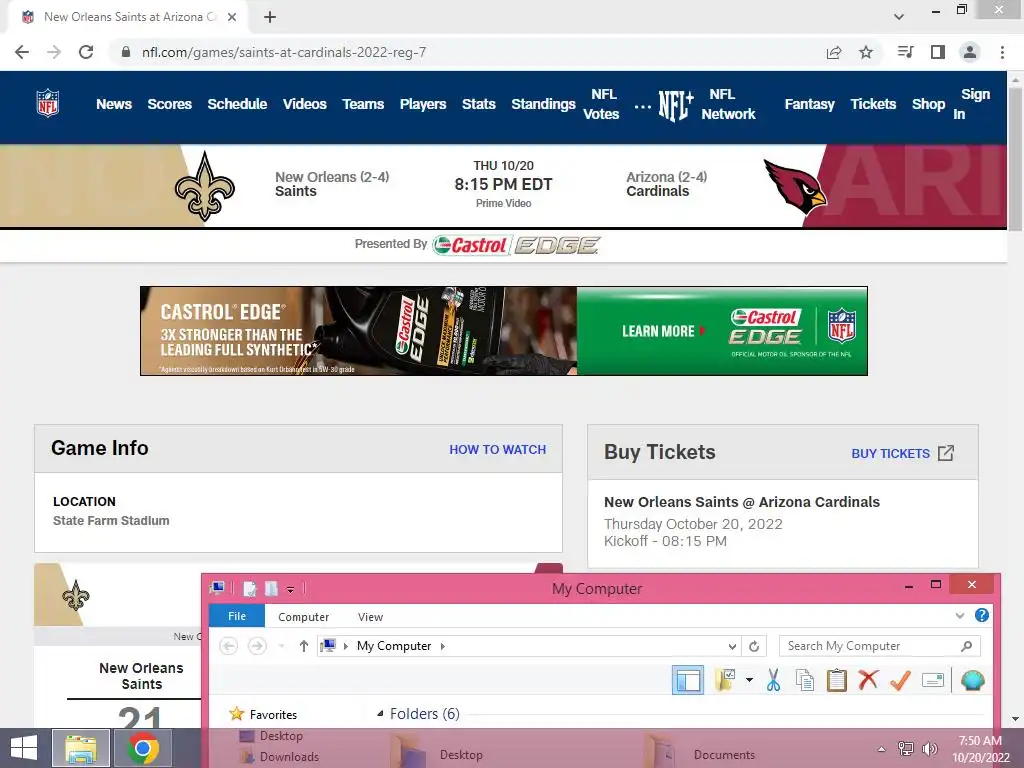Viewport: 1024px width, 768px height.
Task: Click the Sign In link
Action: click(x=971, y=104)
